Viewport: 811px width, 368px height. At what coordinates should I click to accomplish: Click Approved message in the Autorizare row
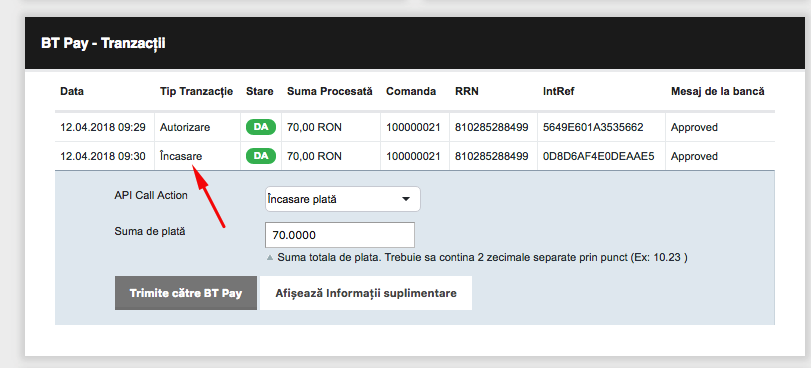[x=694, y=127]
